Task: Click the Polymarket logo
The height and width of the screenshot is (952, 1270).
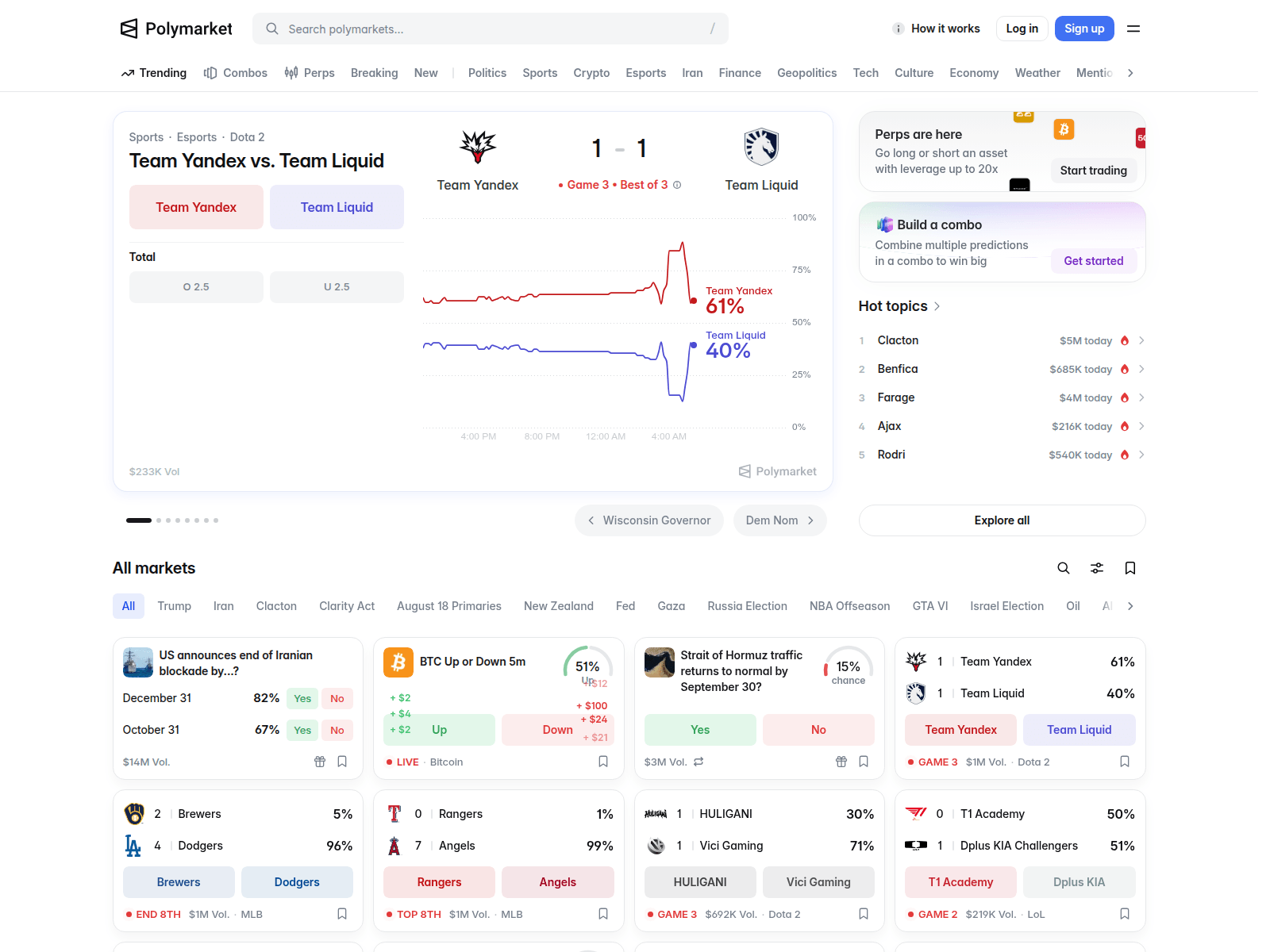Action: tap(176, 29)
